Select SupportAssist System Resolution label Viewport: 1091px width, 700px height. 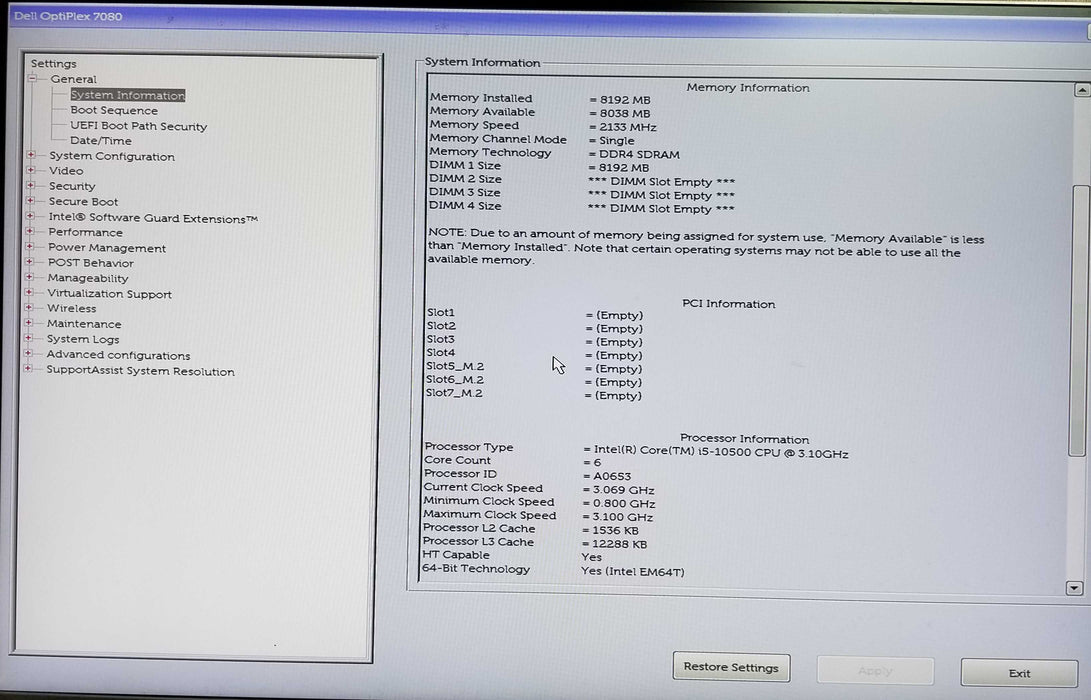point(140,371)
